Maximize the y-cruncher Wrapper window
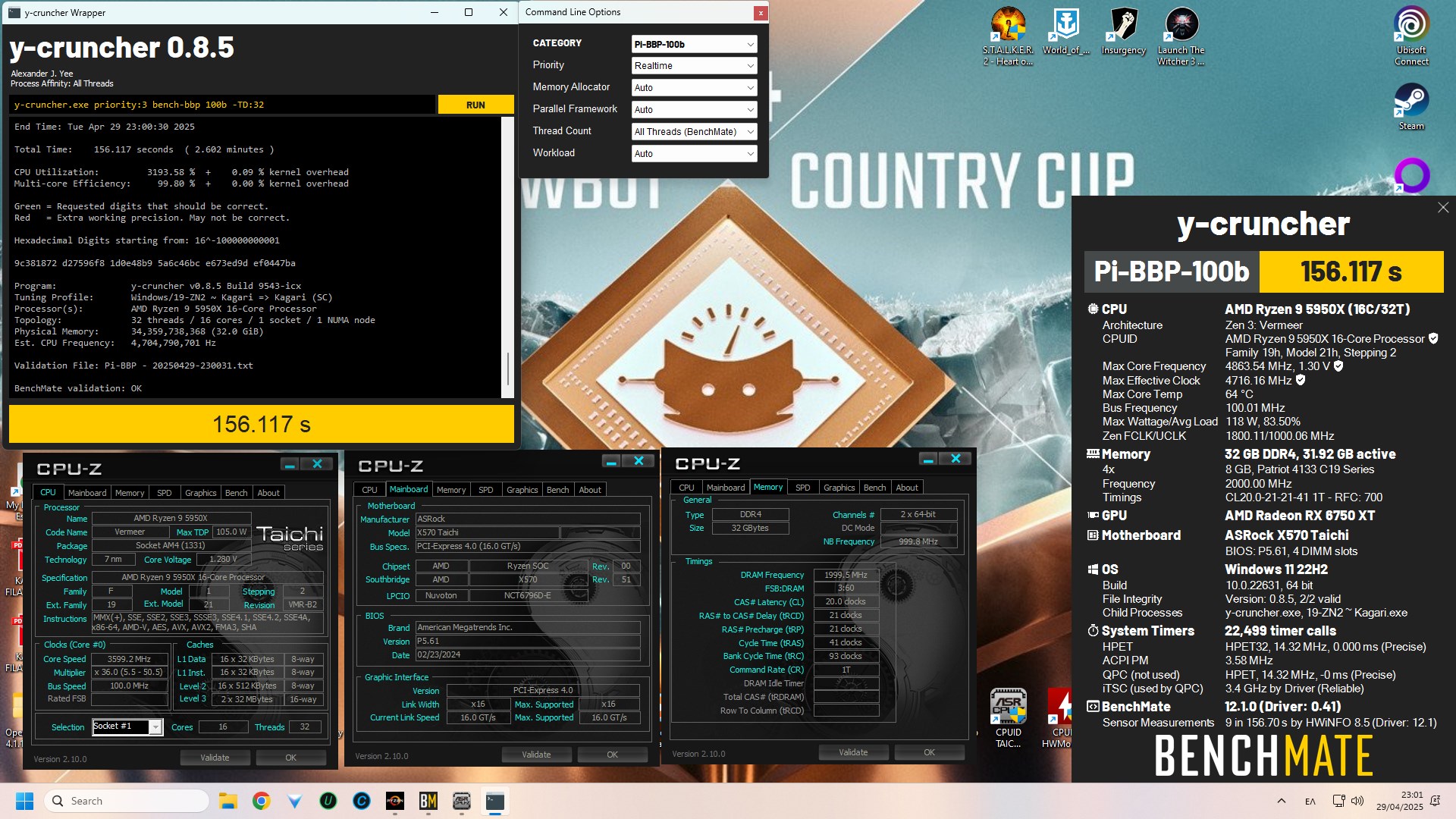 click(x=469, y=12)
